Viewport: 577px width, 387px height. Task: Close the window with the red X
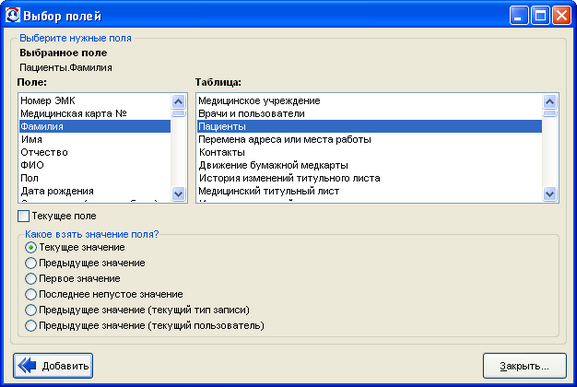[x=562, y=15]
